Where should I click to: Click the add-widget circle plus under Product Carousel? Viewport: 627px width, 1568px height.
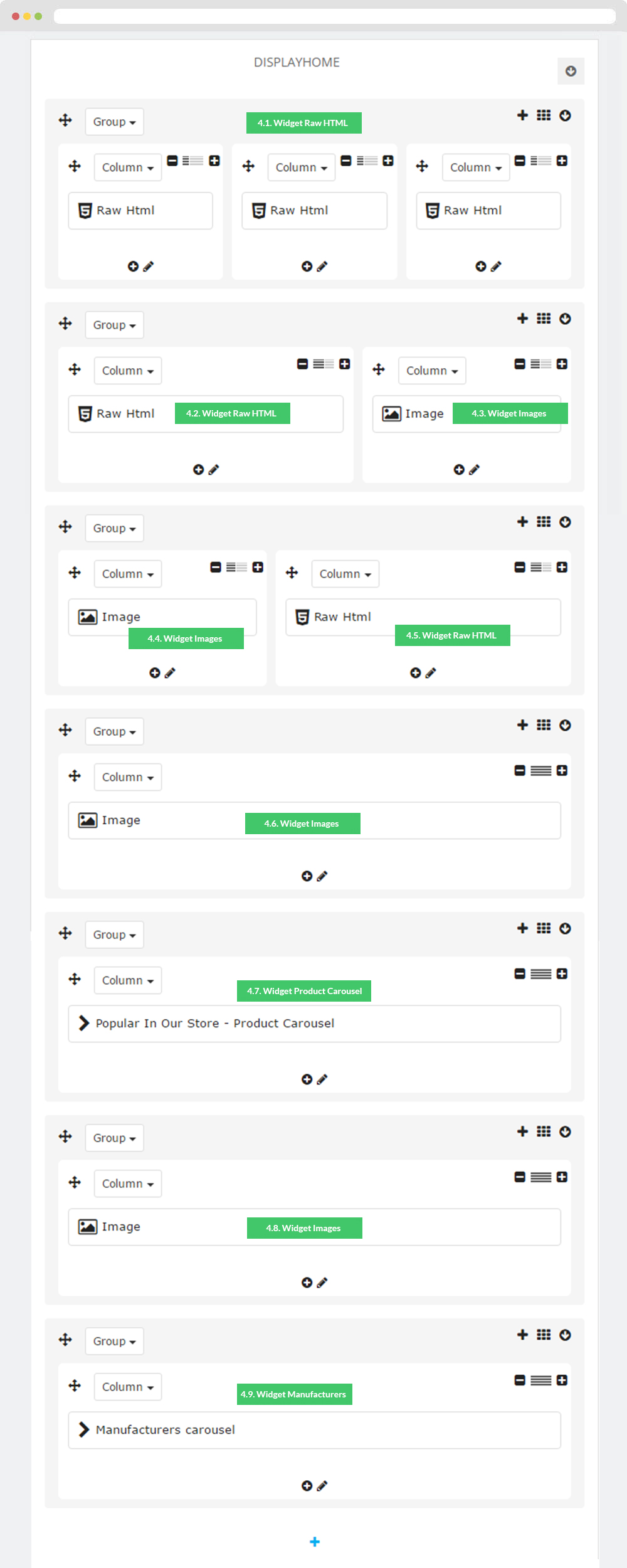point(307,1079)
